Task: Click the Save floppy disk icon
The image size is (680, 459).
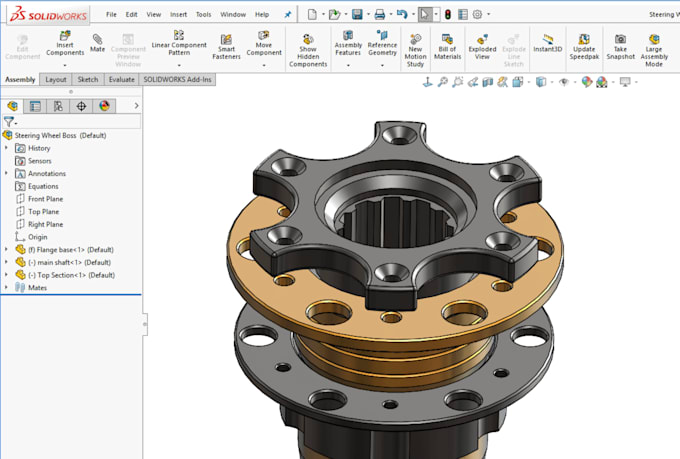Action: (357, 14)
